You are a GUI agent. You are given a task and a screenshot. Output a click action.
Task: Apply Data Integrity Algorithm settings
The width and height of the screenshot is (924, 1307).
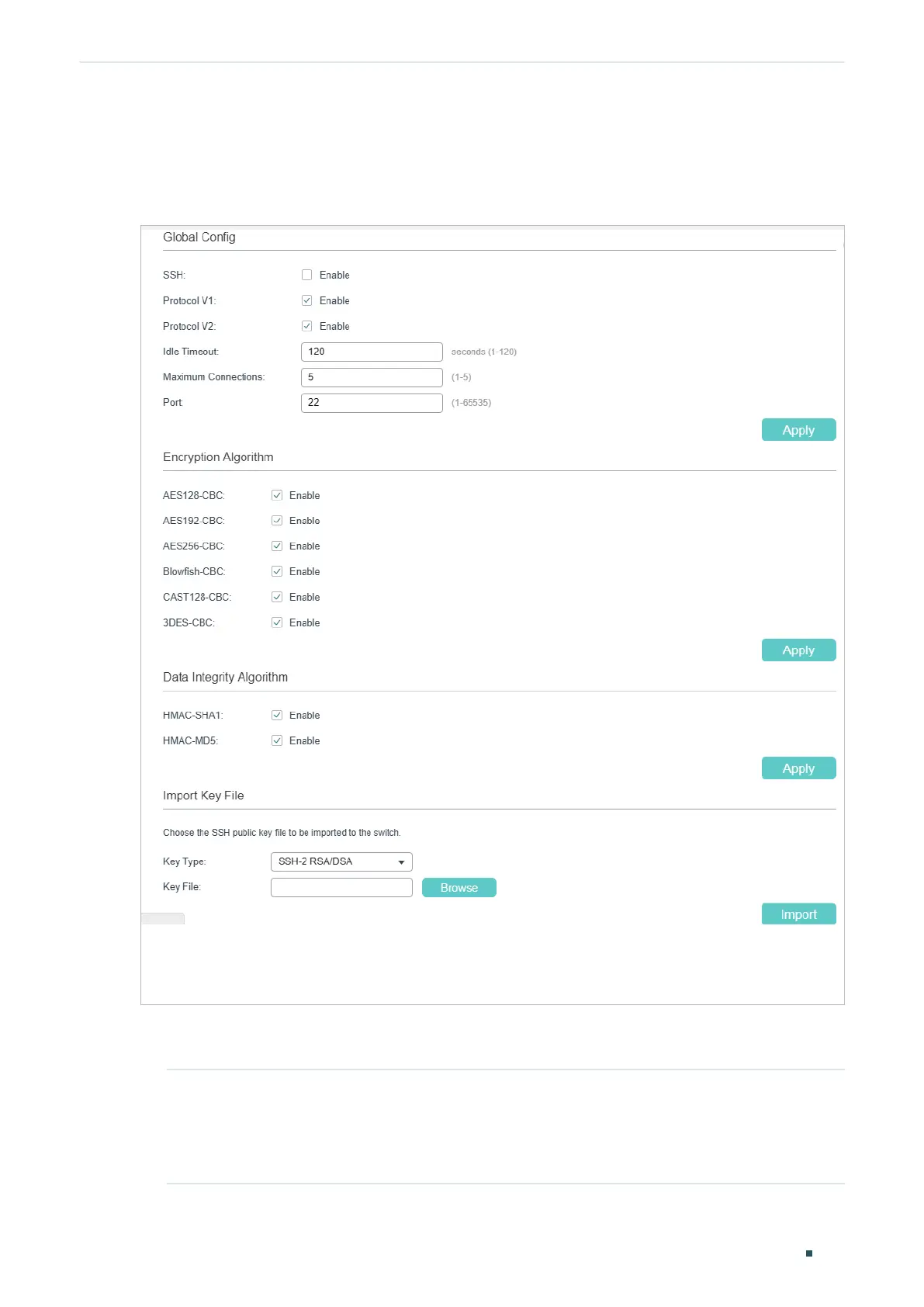point(798,768)
